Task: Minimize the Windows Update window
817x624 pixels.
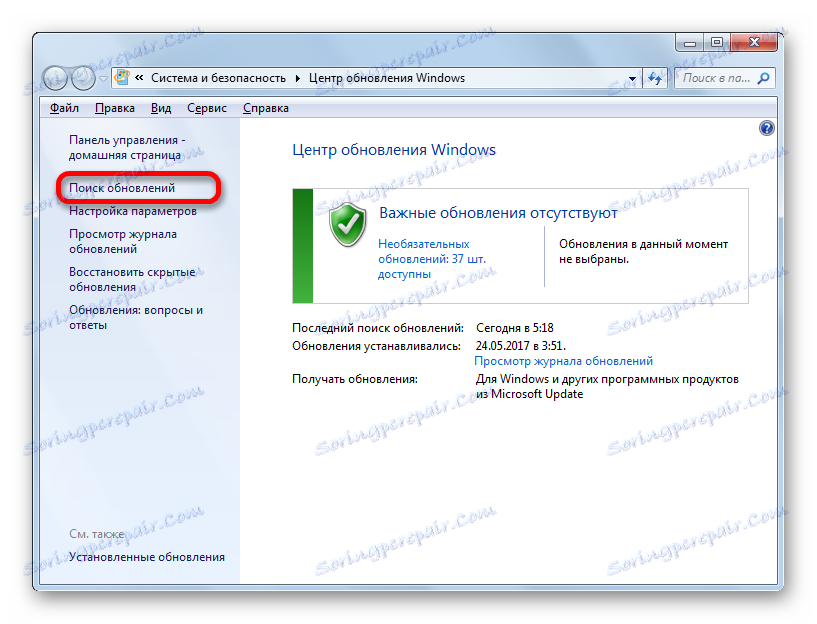Action: click(x=690, y=43)
